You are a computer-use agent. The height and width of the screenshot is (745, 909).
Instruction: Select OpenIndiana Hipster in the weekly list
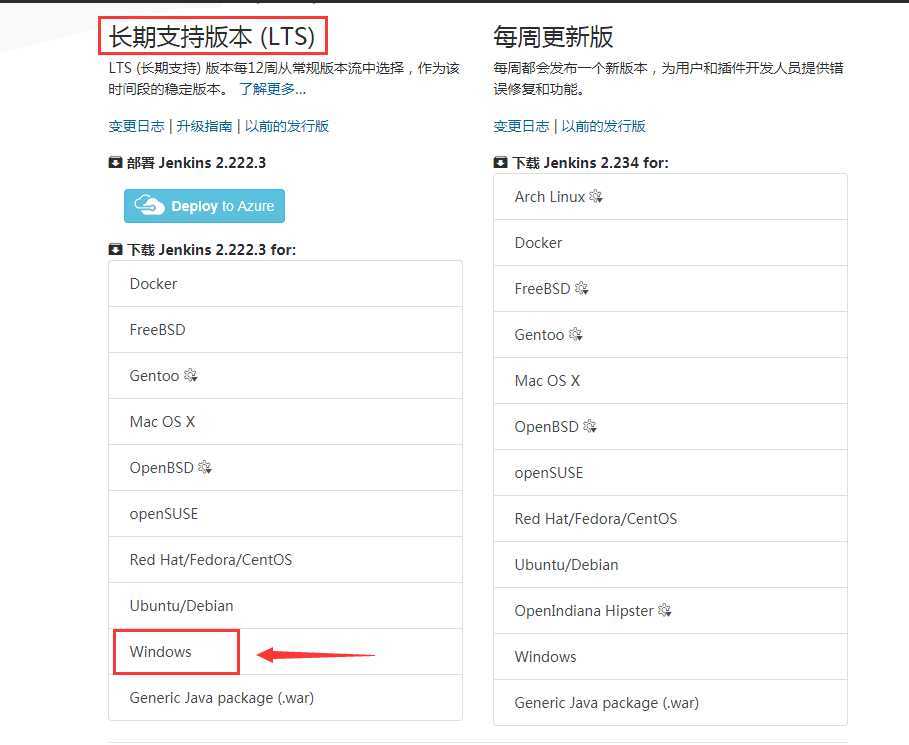(670, 610)
